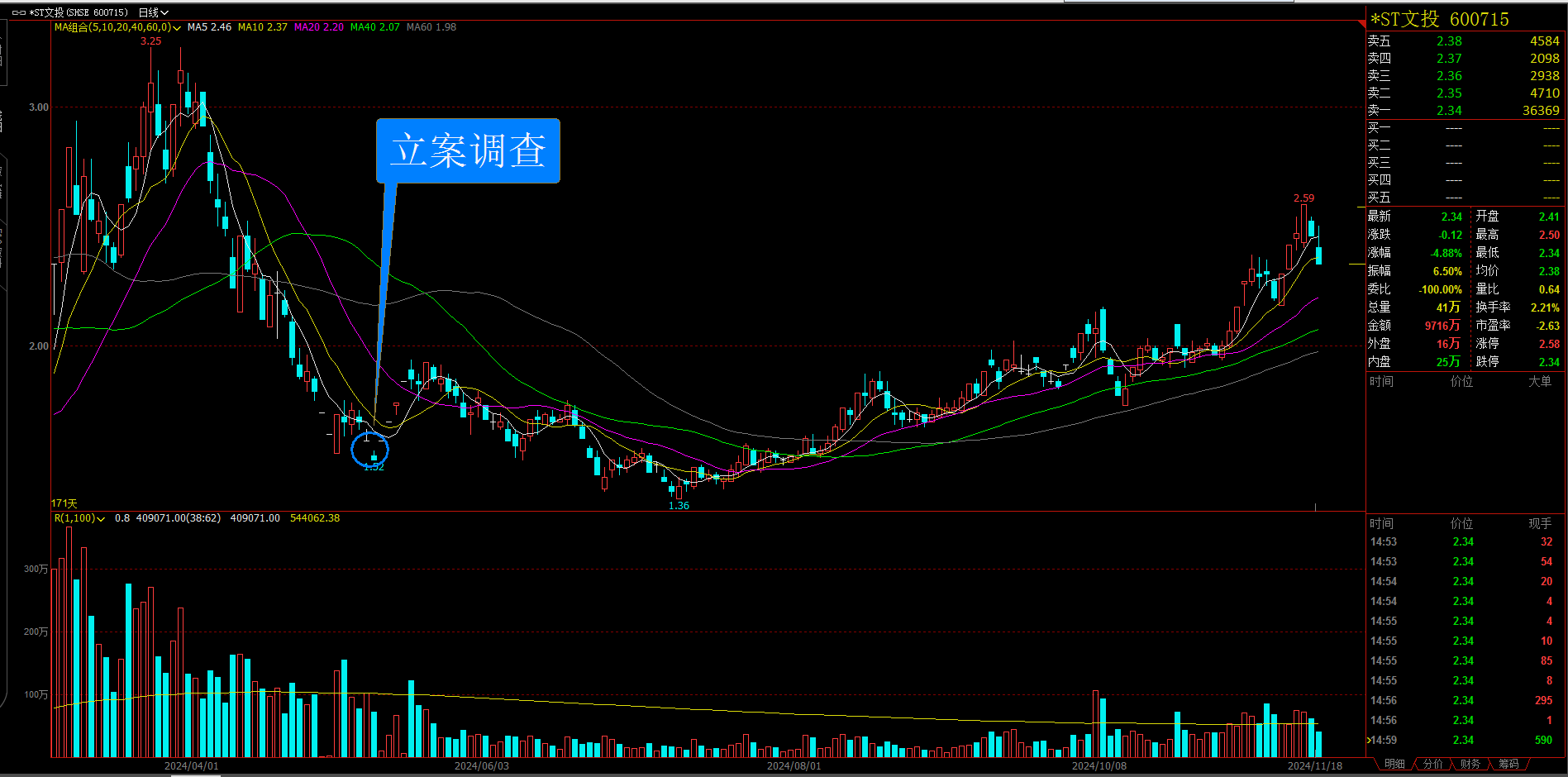Open the 日线 period dropdown

(154, 12)
